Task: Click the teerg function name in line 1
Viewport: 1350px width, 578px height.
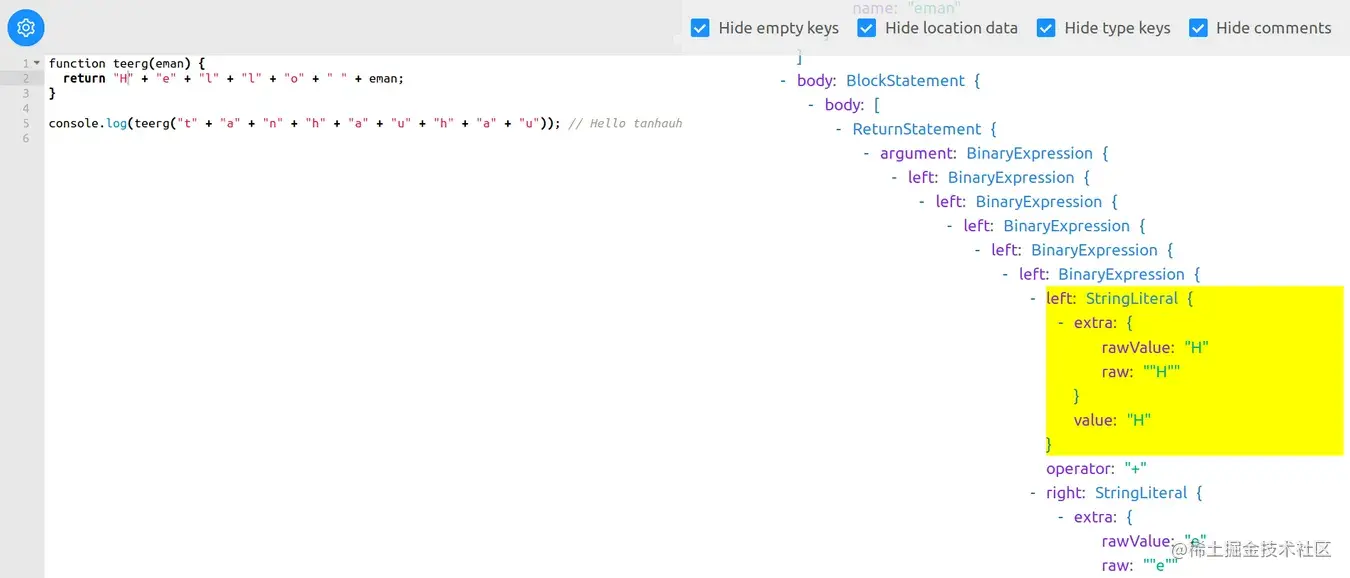Action: tap(130, 63)
